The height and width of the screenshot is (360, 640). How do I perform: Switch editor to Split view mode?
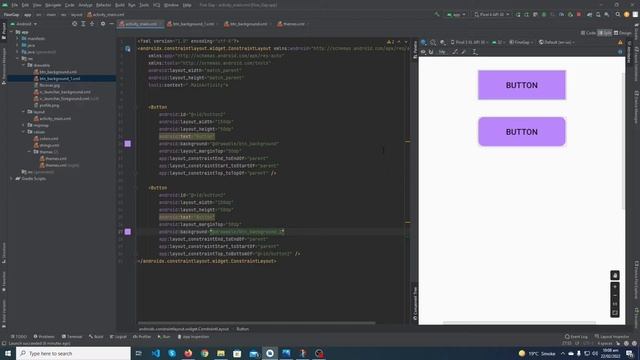(605, 33)
